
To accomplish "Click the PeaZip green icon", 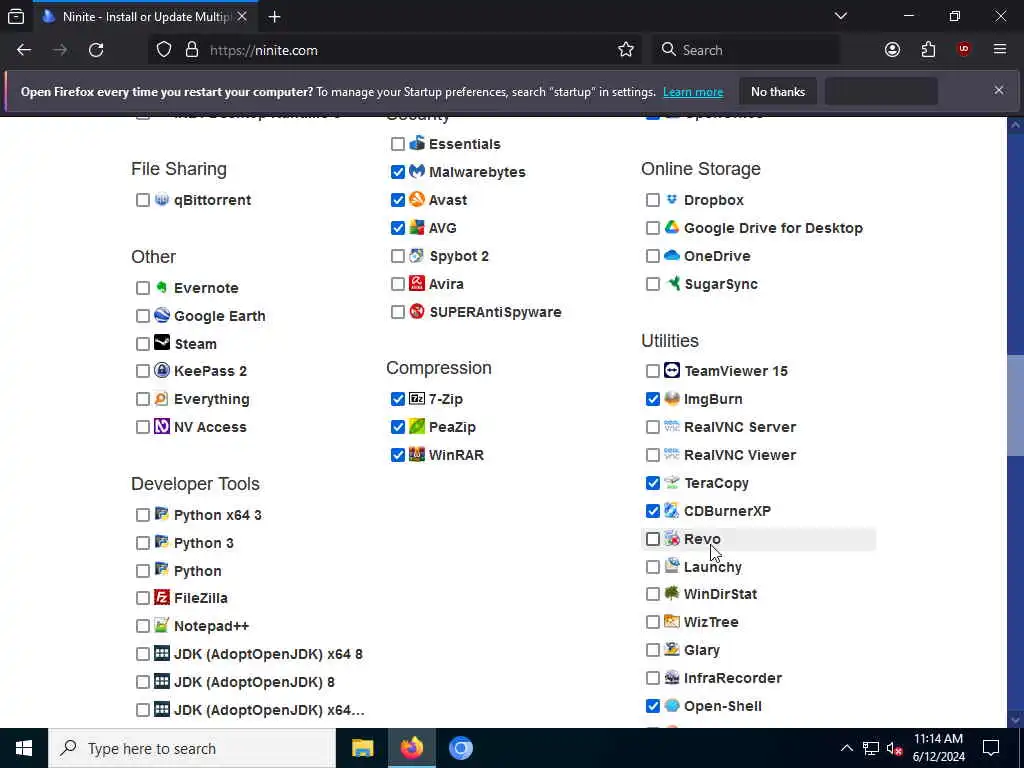I will coord(417,426).
